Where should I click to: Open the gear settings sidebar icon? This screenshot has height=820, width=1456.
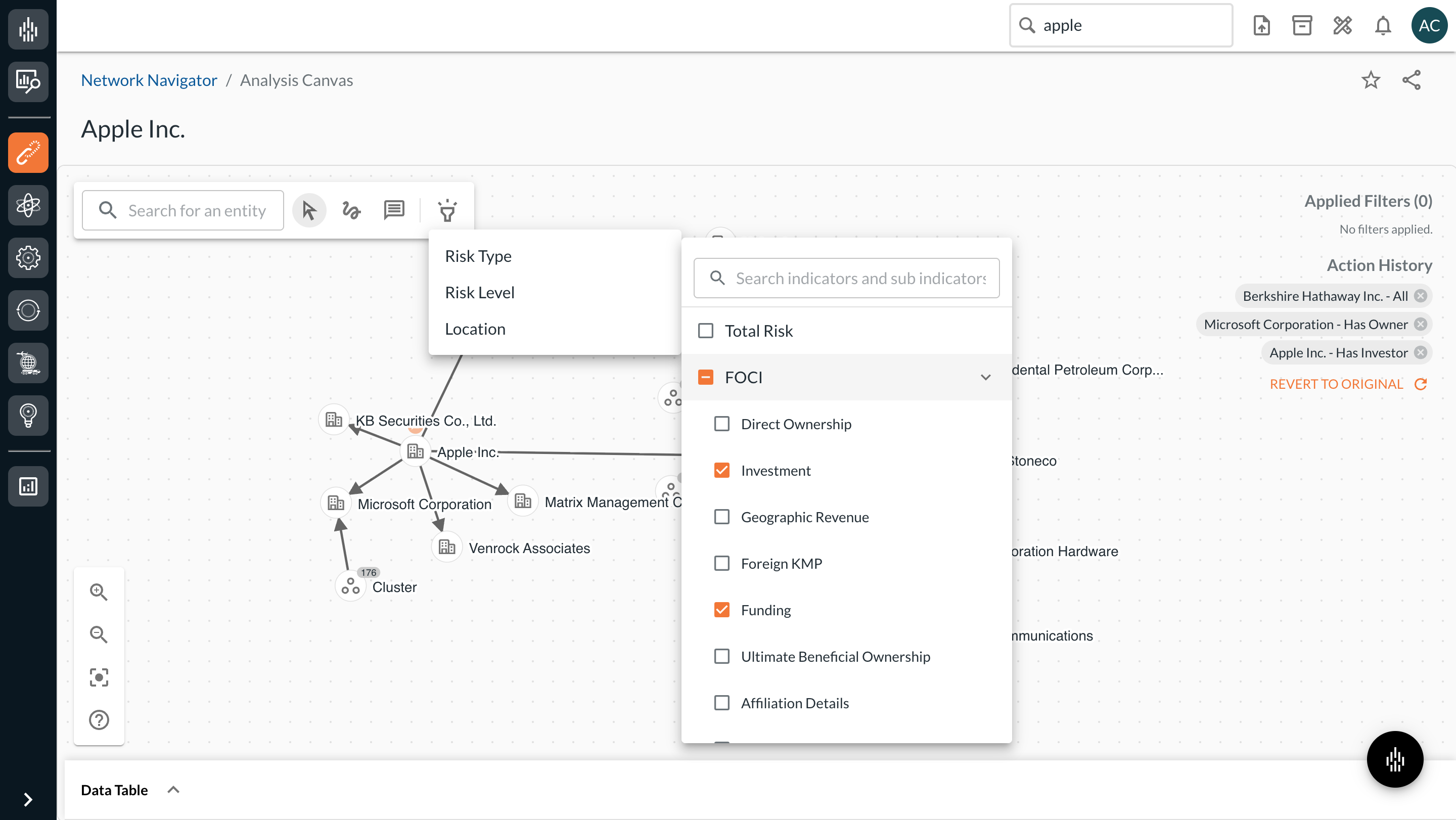pyautogui.click(x=28, y=258)
